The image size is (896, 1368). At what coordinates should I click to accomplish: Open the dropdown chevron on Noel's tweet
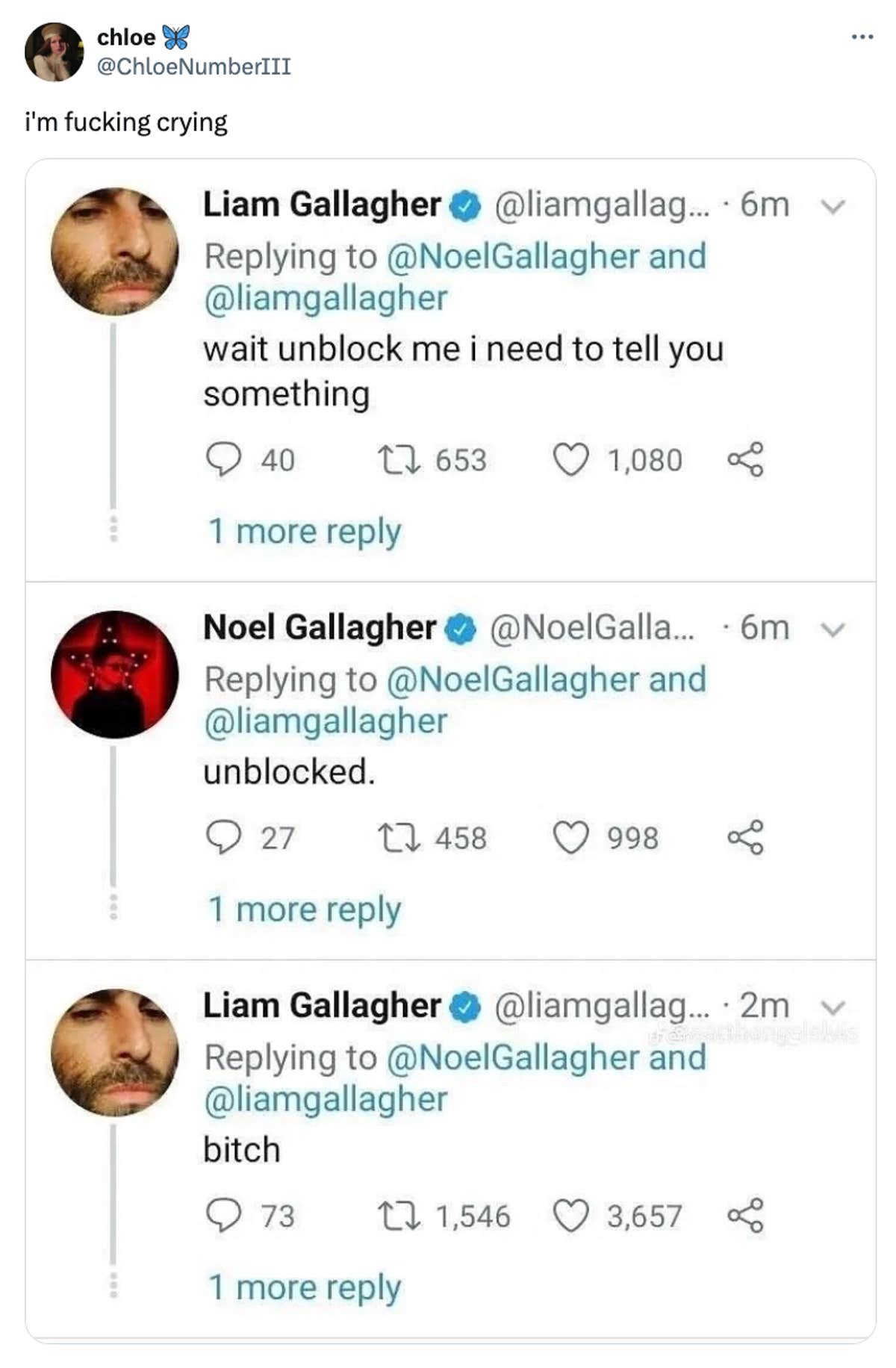coord(834,629)
